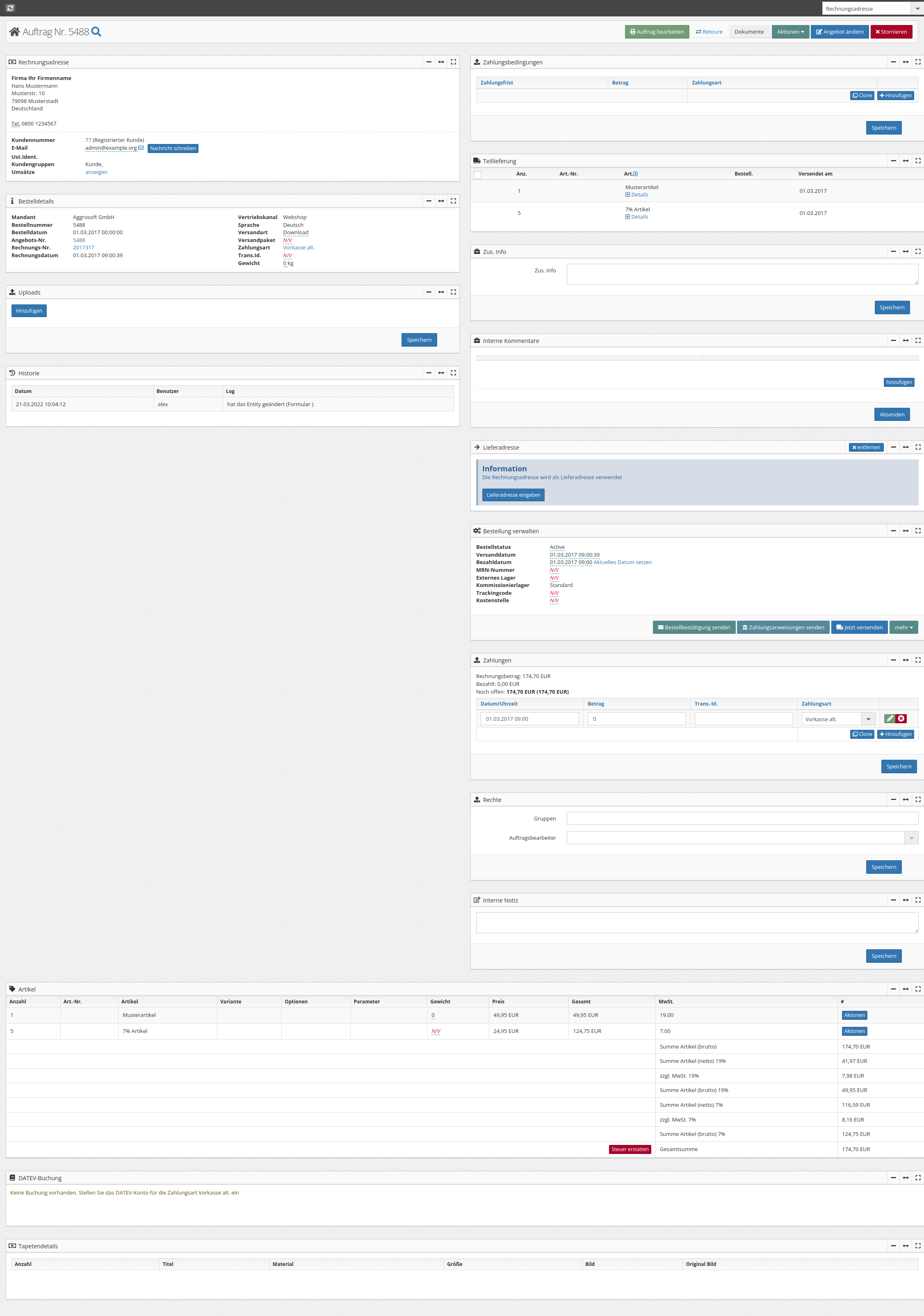The height and width of the screenshot is (1316, 924).
Task: Click into the Interne Notiz text area
Action: click(697, 923)
